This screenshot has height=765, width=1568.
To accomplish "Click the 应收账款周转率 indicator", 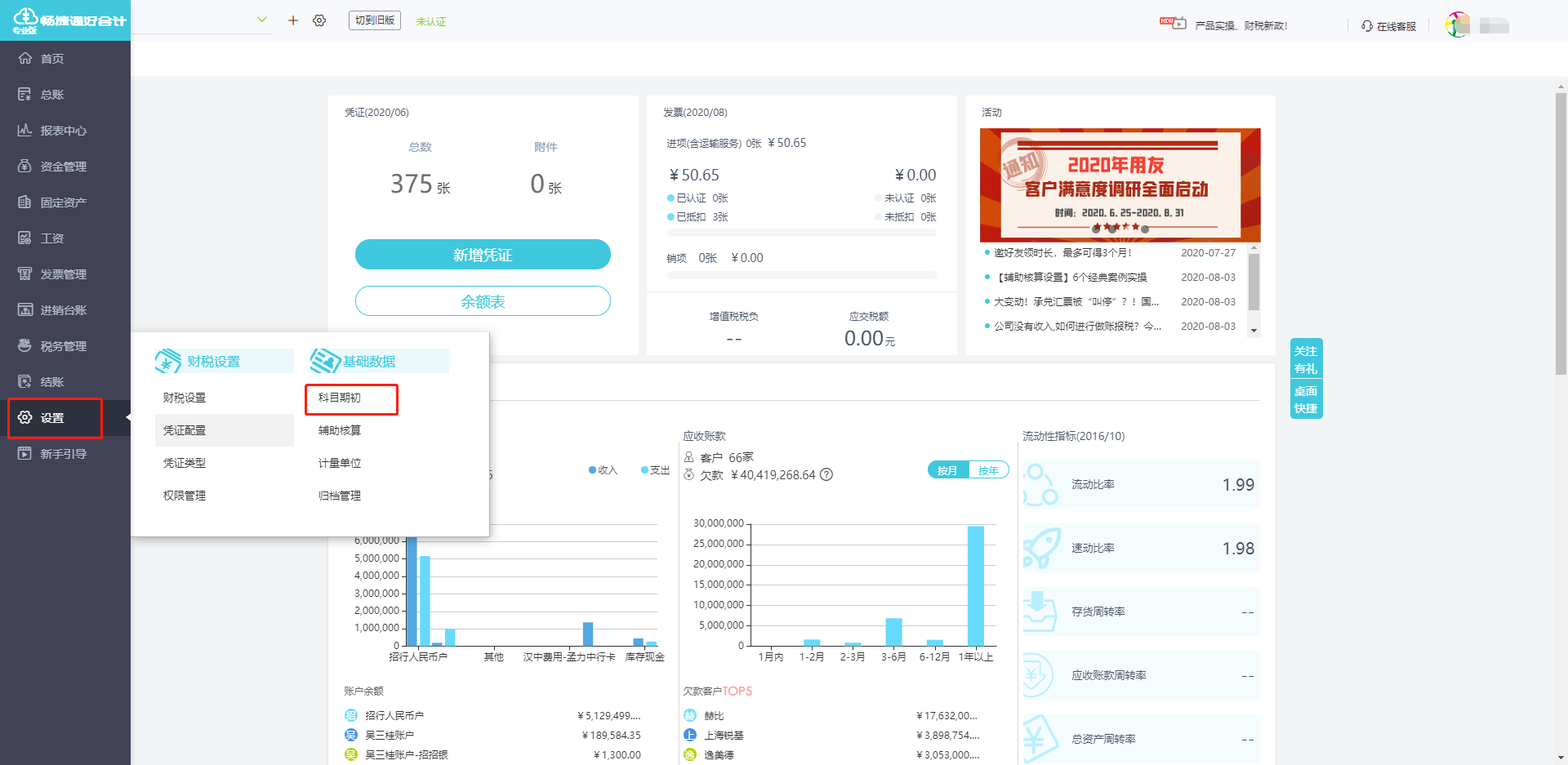I will [1140, 675].
